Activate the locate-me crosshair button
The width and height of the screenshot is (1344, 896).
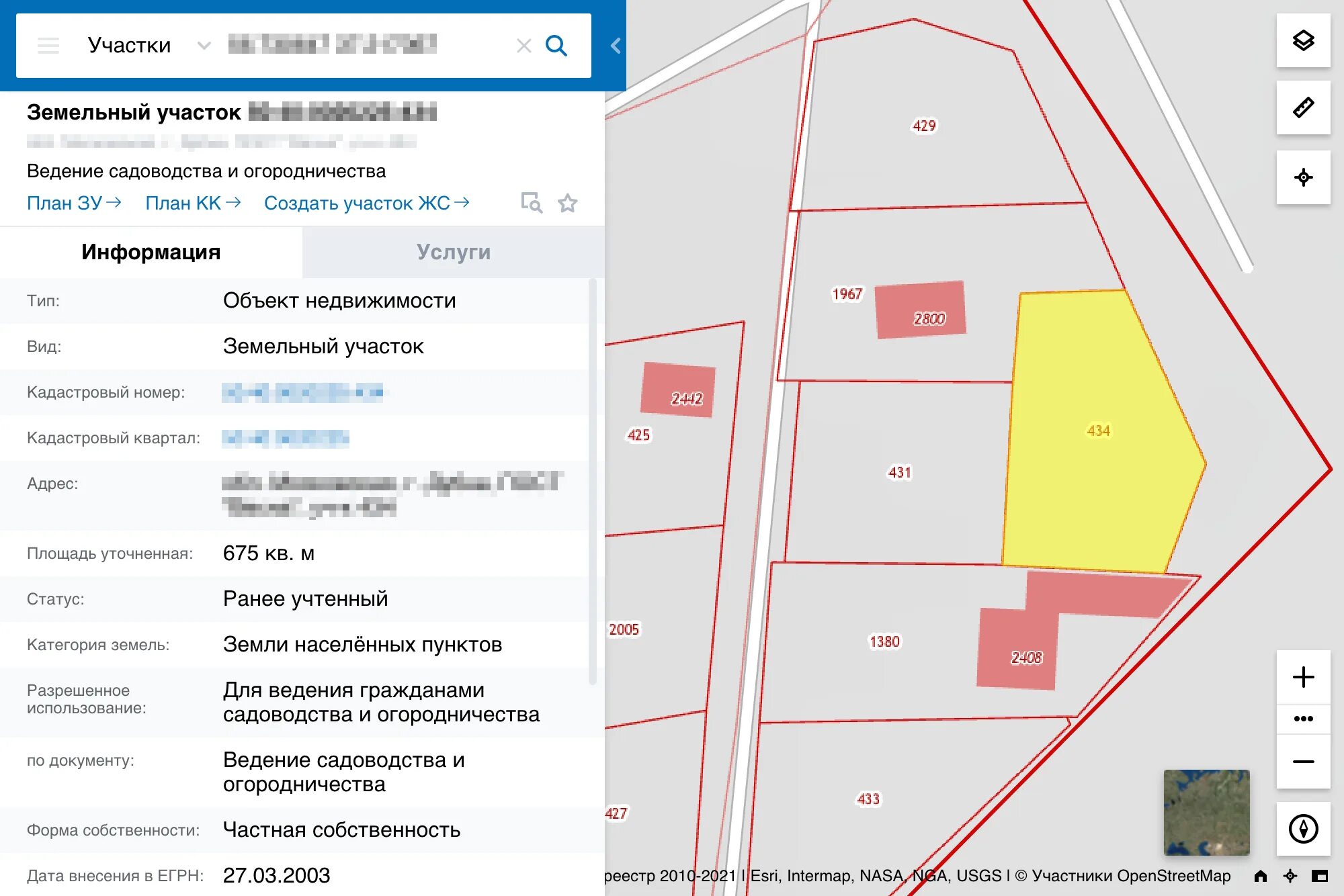click(1303, 177)
